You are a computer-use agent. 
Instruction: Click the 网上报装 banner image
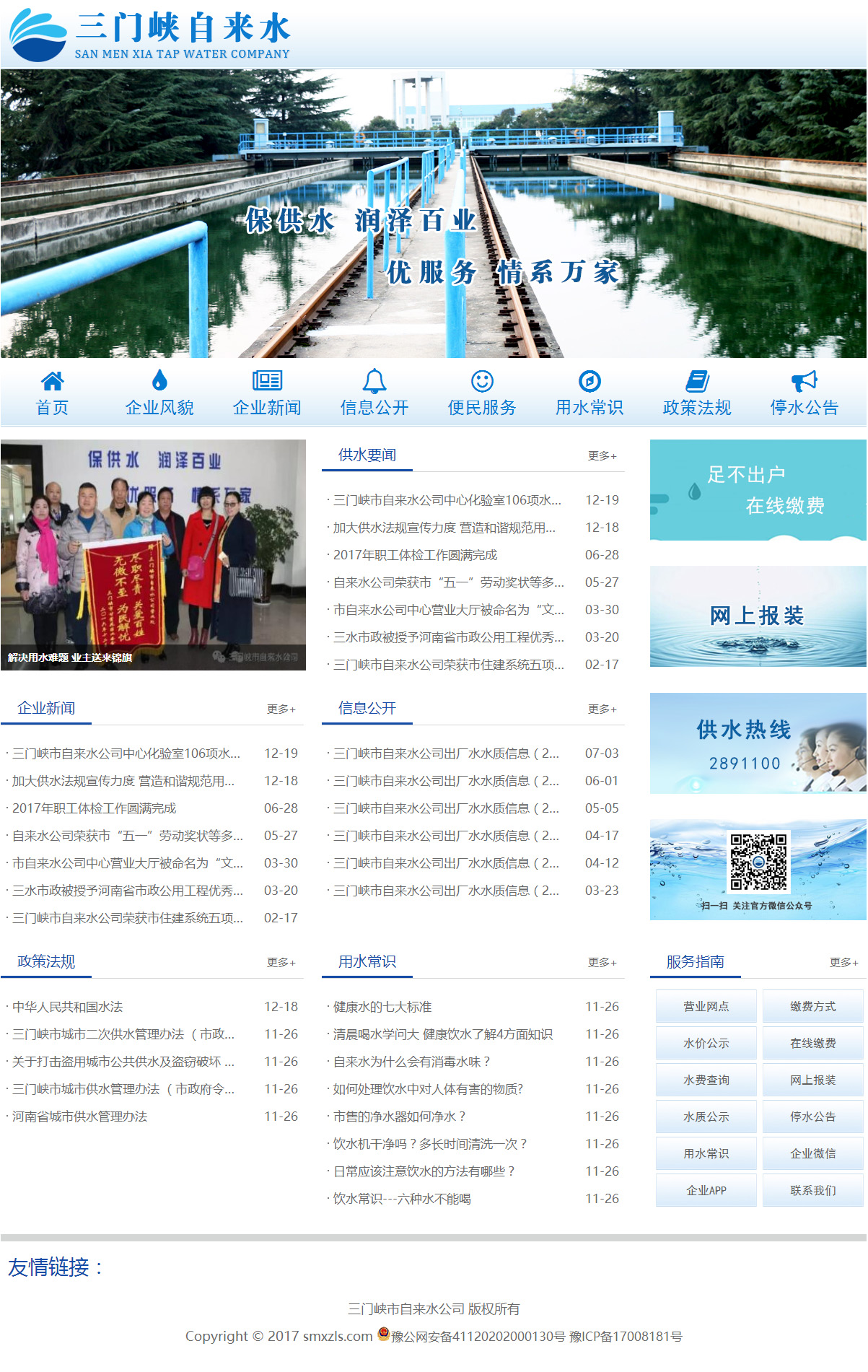(758, 616)
